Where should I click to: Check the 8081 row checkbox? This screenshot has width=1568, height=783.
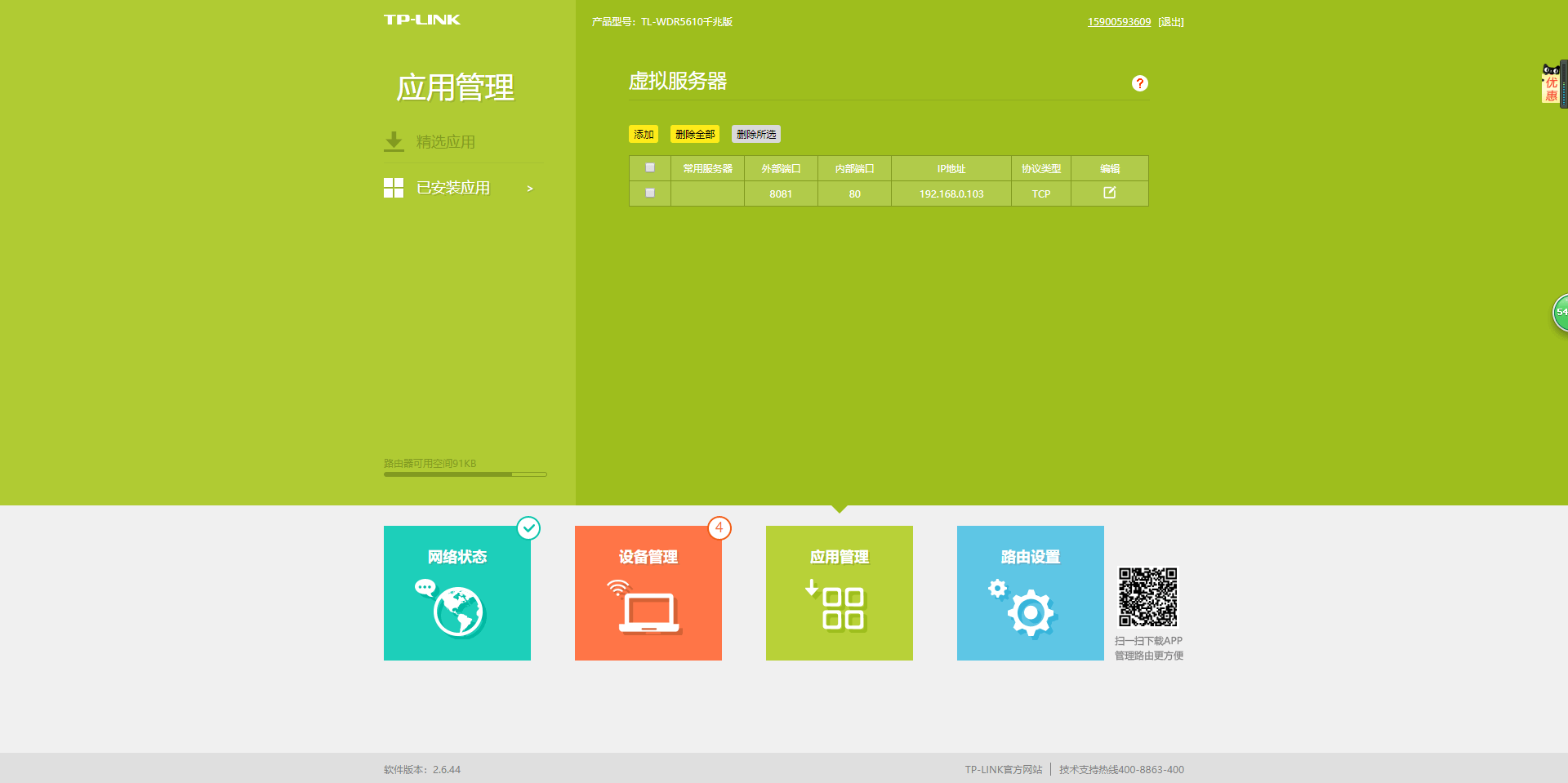[650, 193]
